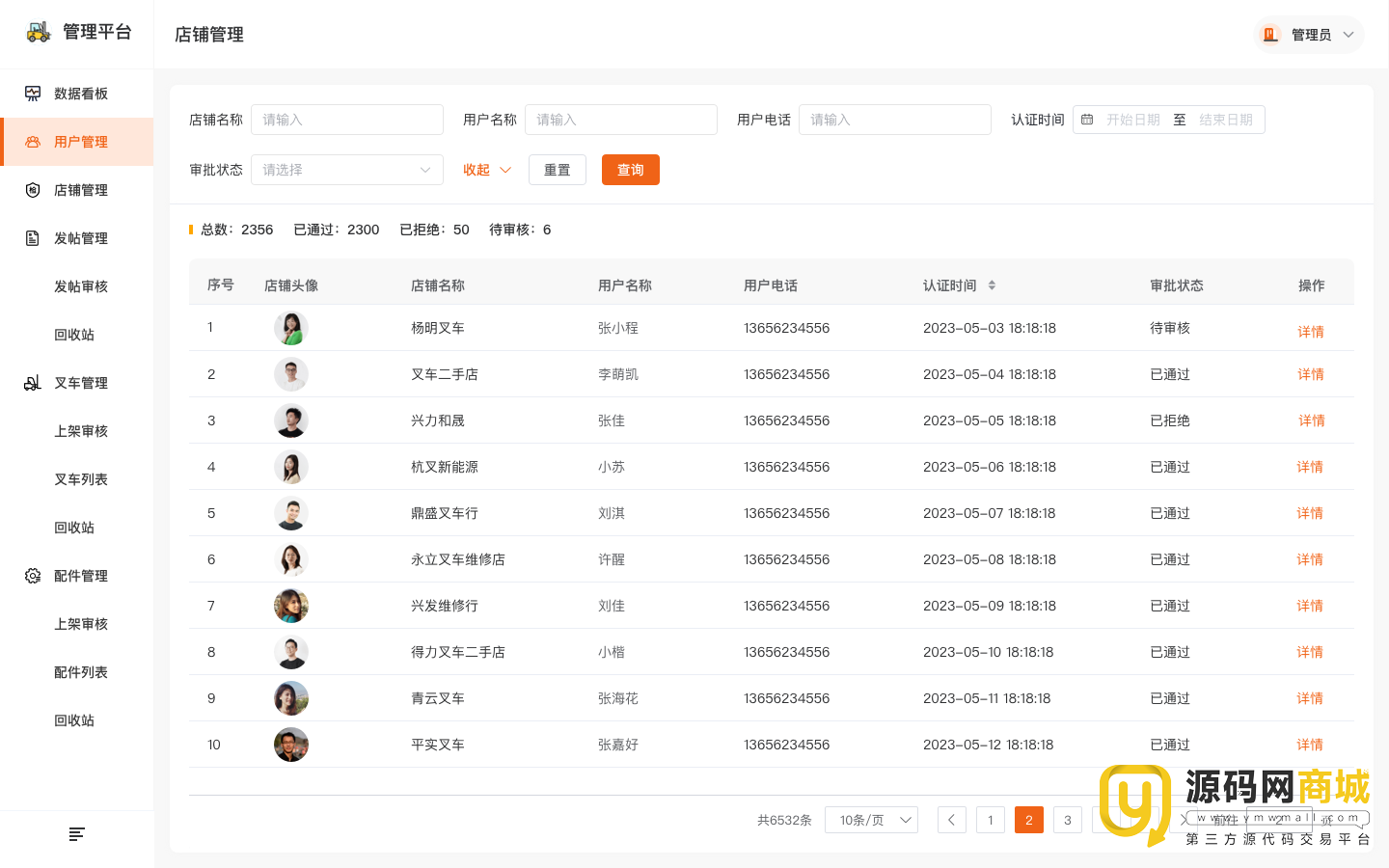Select 用户管理 in the sidebar menu
This screenshot has height=868, width=1389.
[80, 142]
